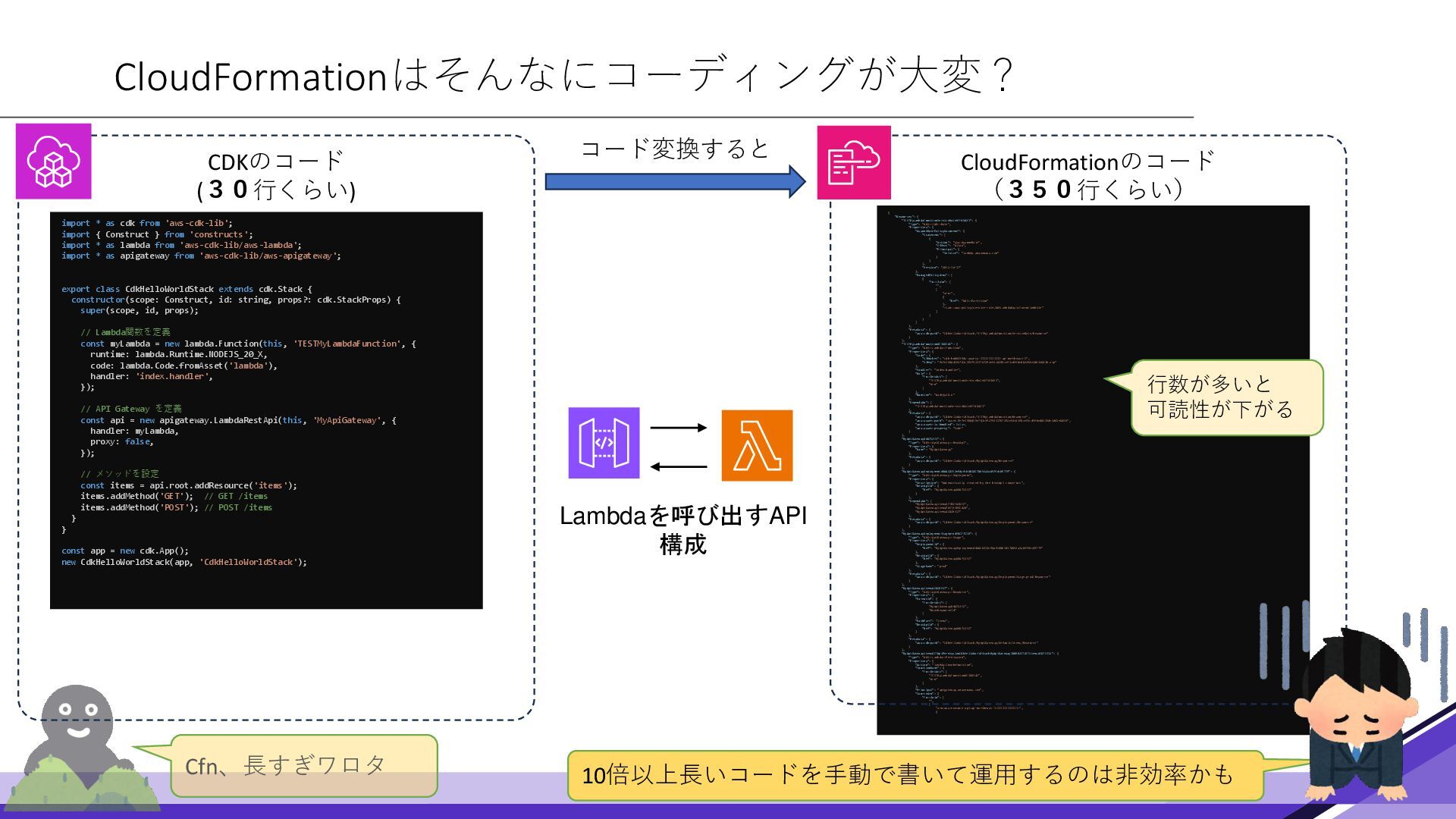
Task: Click the '(３０行くらい)' line count text
Action: click(x=276, y=190)
